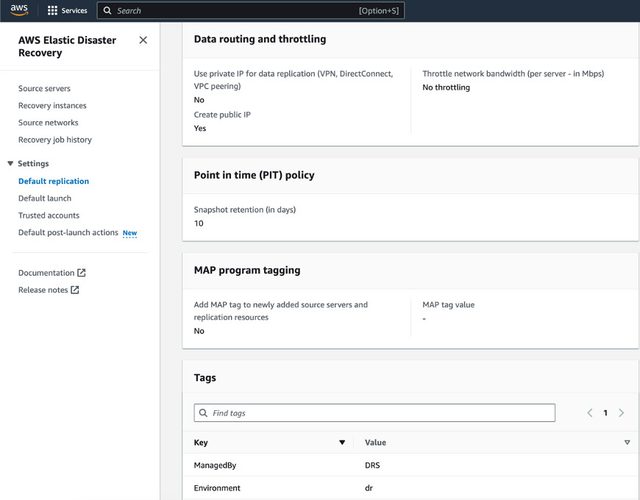640x500 pixels.
Task: Open Default post-launch actions
Action: coord(68,233)
